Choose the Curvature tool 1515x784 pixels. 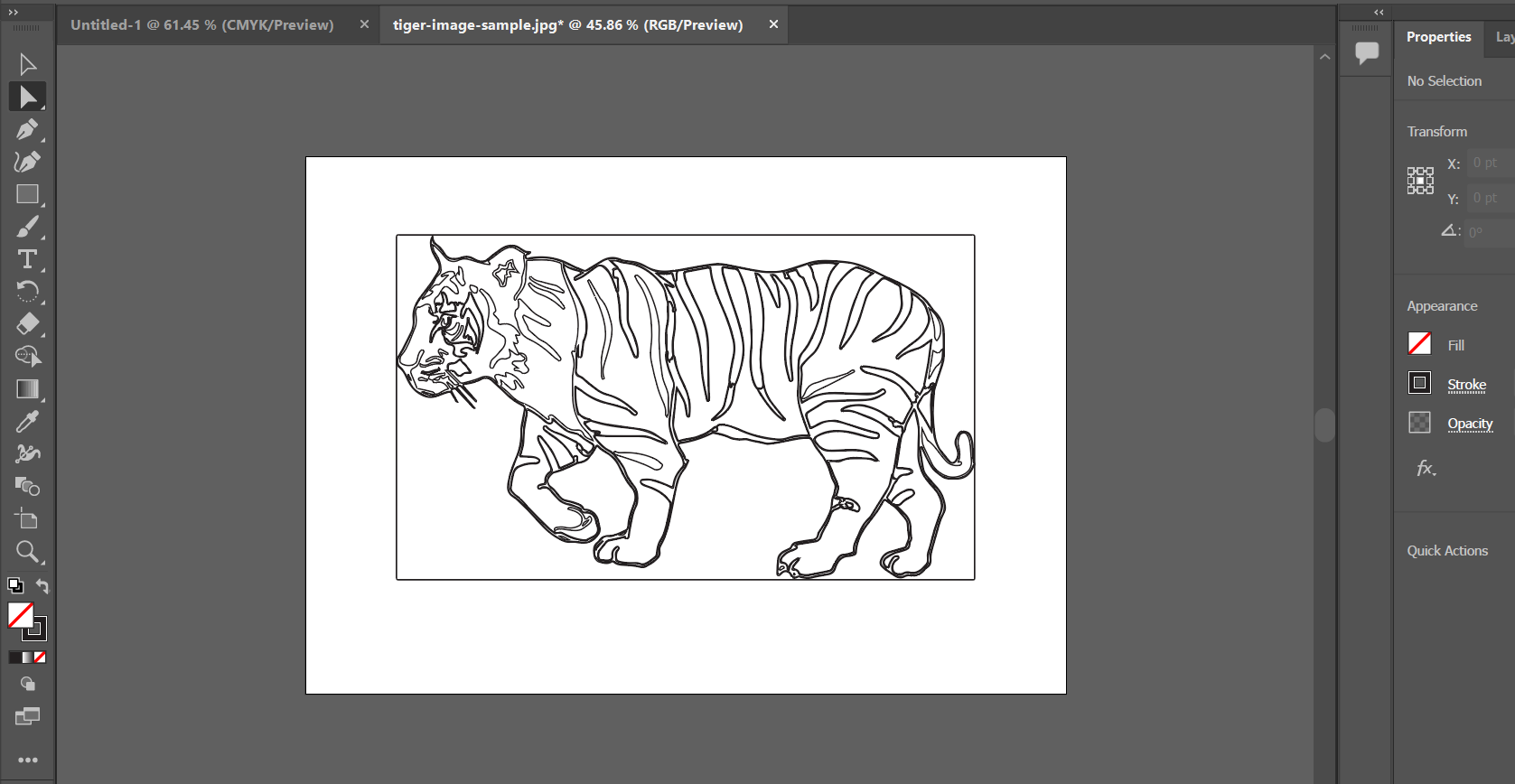pyautogui.click(x=27, y=162)
